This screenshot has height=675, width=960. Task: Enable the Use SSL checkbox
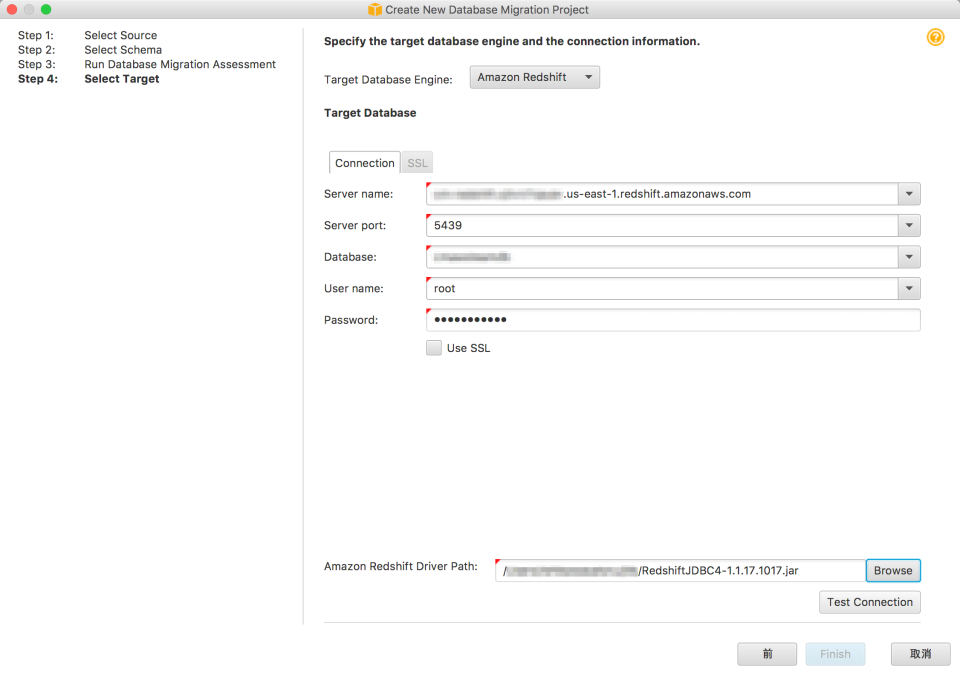coord(434,347)
